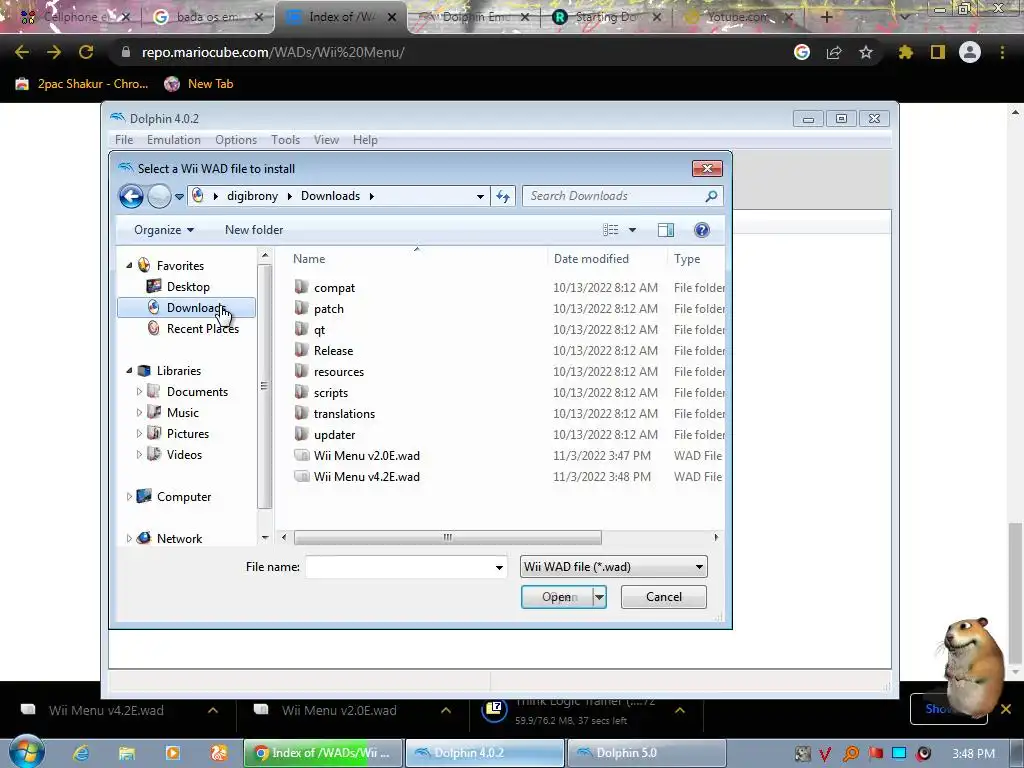Viewport: 1024px width, 768px height.
Task: Open Chrome three-dot menu
Action: point(1002,52)
